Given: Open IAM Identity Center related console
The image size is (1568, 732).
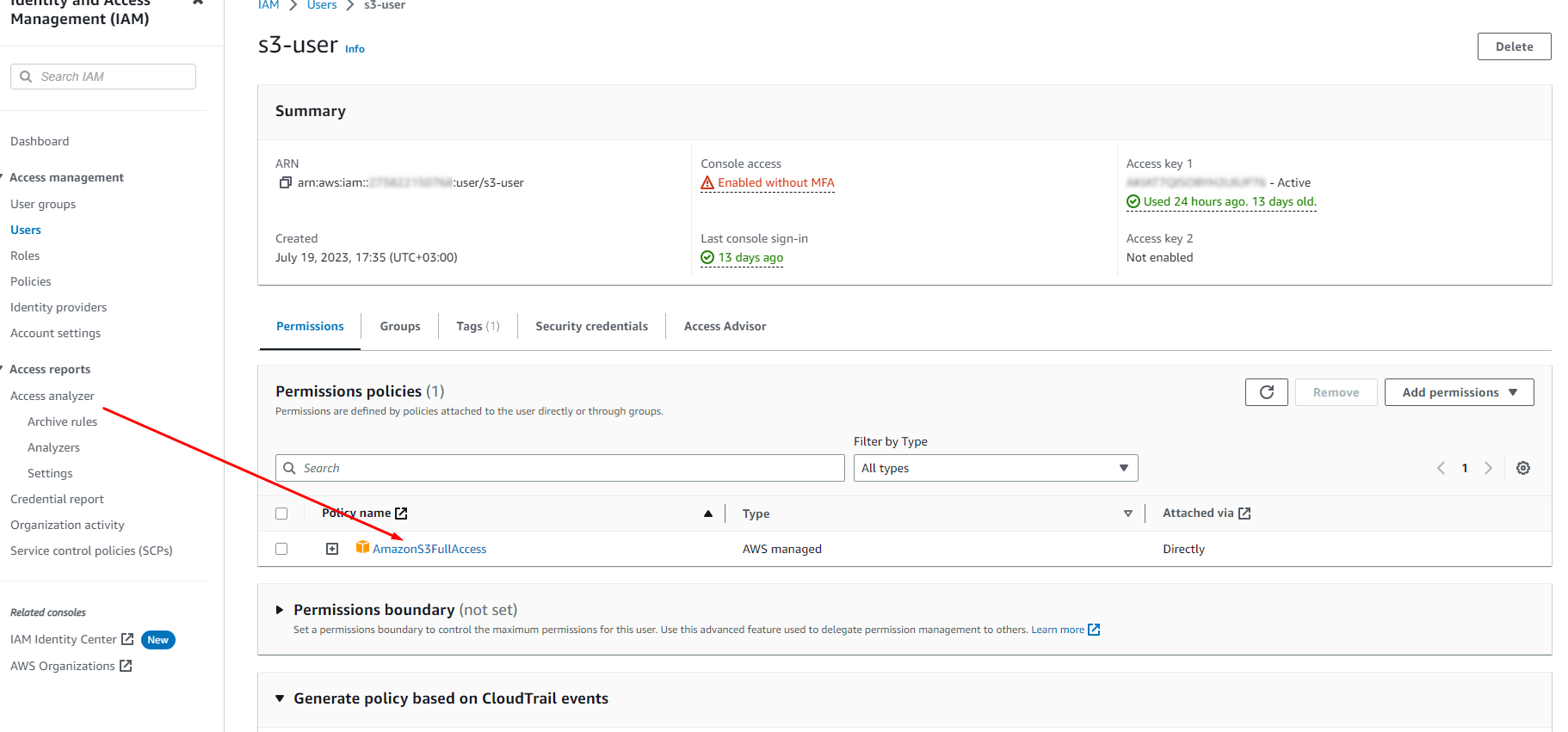Looking at the screenshot, I should pos(63,639).
